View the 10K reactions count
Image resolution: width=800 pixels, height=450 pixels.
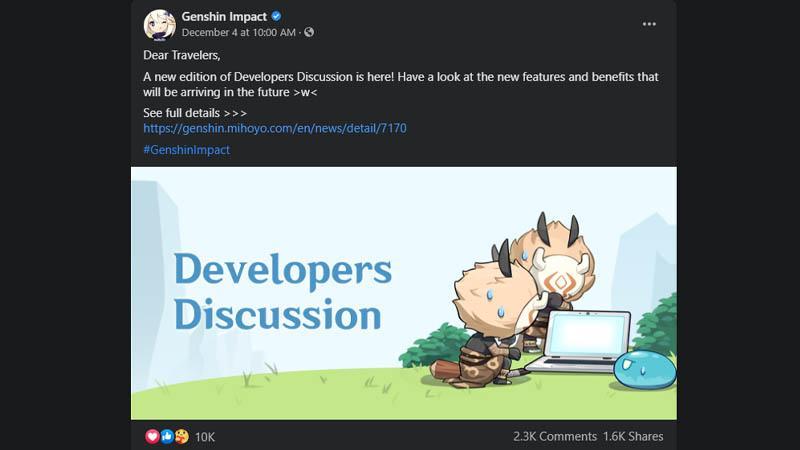click(205, 437)
